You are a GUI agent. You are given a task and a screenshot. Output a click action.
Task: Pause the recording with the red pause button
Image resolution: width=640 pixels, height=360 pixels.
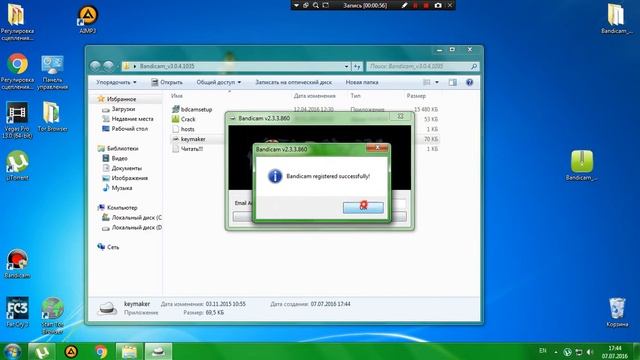[x=416, y=5]
